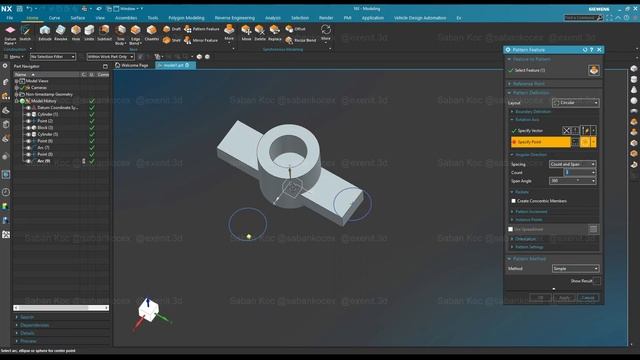Toggle visibility of Cylinder (5)
640x360 pixels.
point(28,134)
